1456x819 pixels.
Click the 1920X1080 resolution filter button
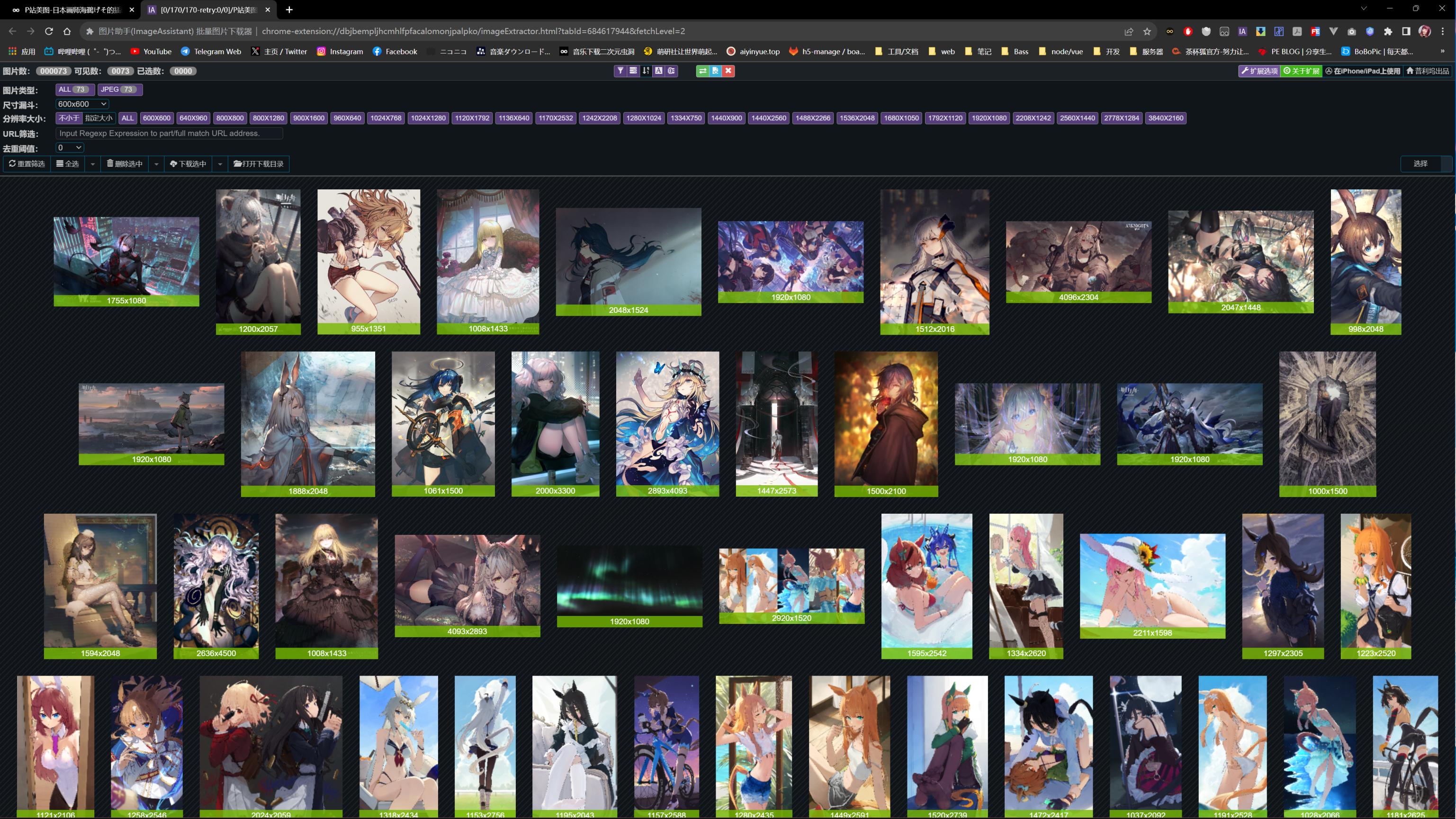989,118
